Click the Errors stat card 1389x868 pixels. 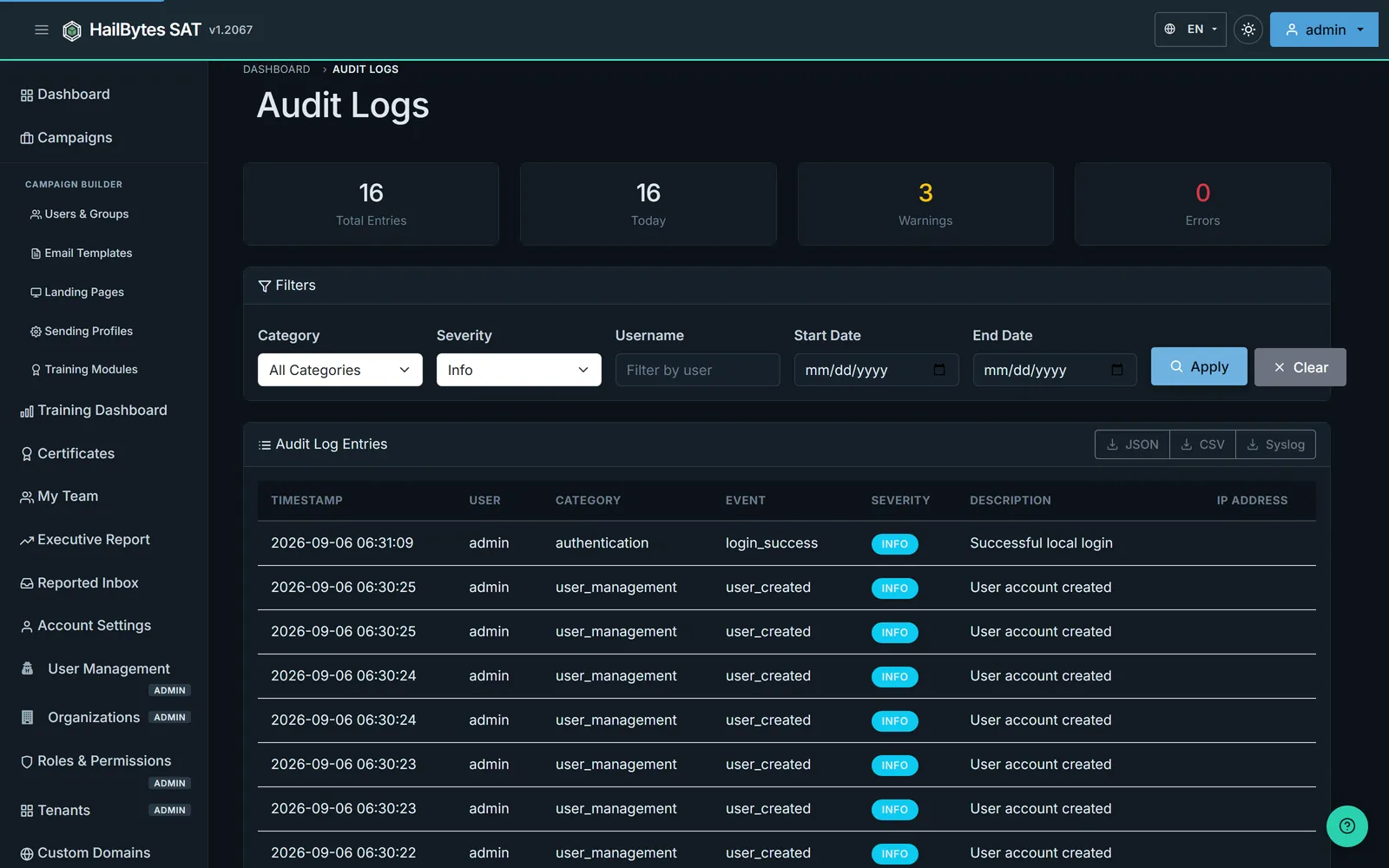point(1202,204)
